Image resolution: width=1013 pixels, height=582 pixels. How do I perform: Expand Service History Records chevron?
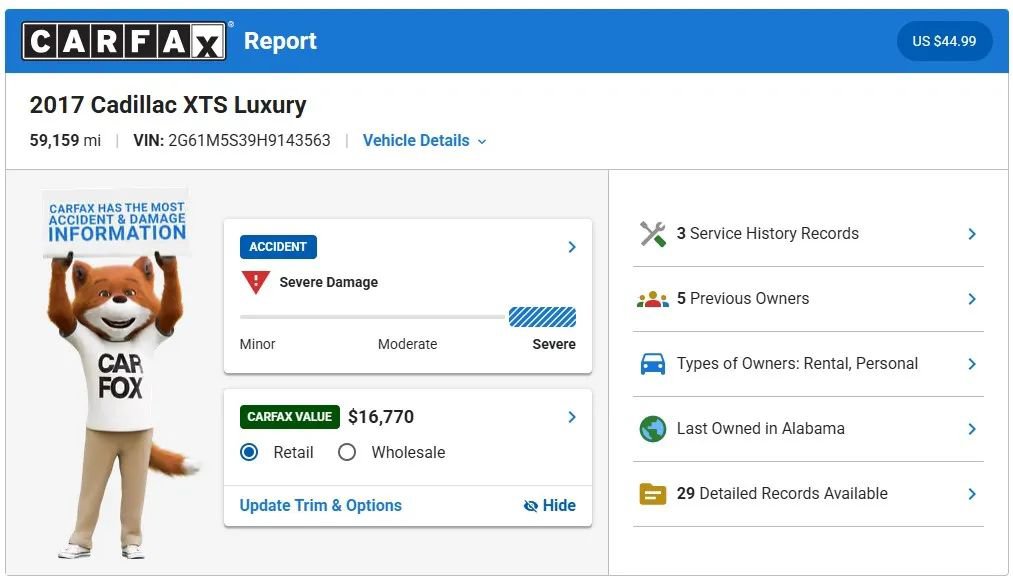click(x=972, y=234)
